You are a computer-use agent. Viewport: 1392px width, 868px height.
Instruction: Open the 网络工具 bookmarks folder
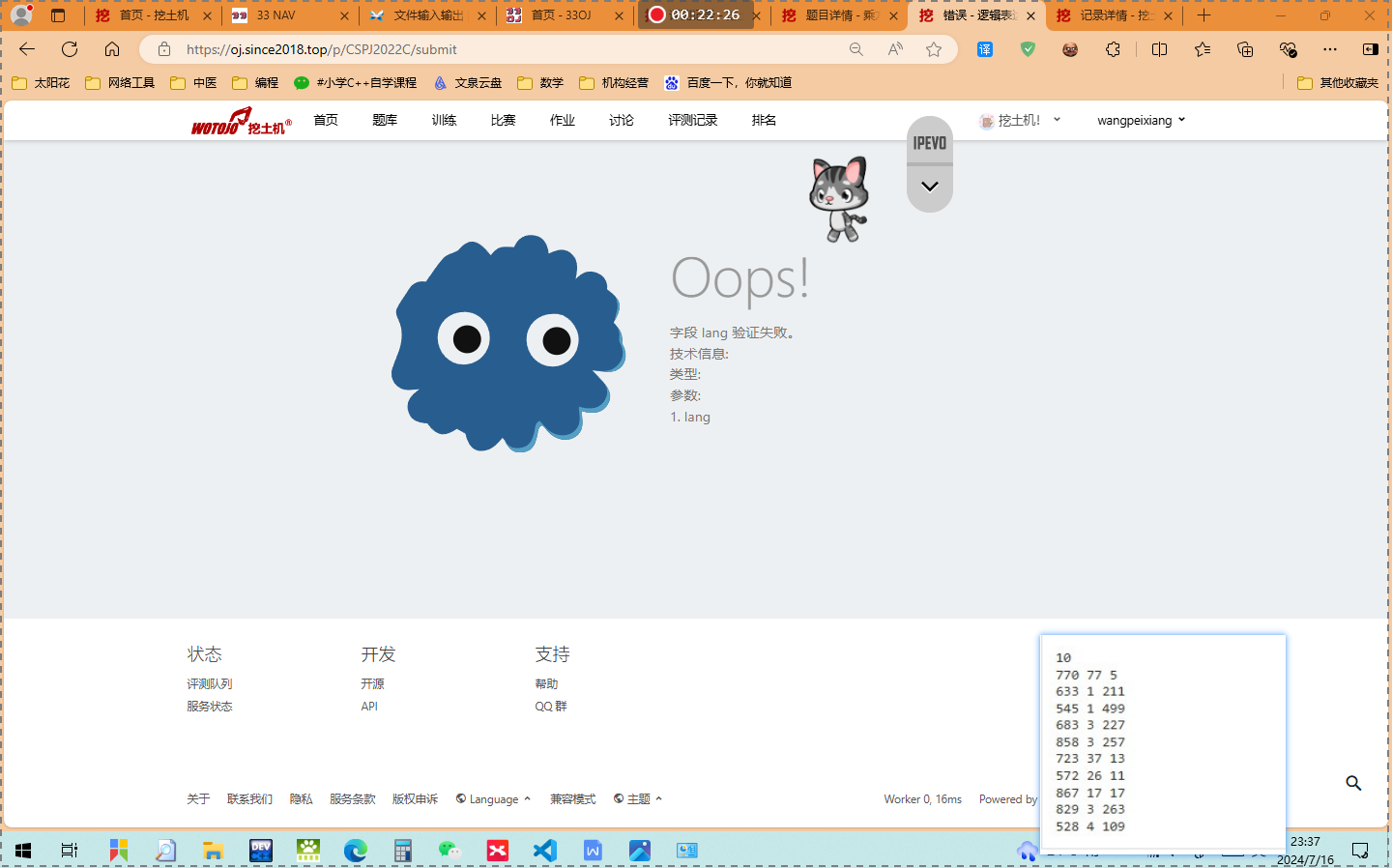point(120,83)
